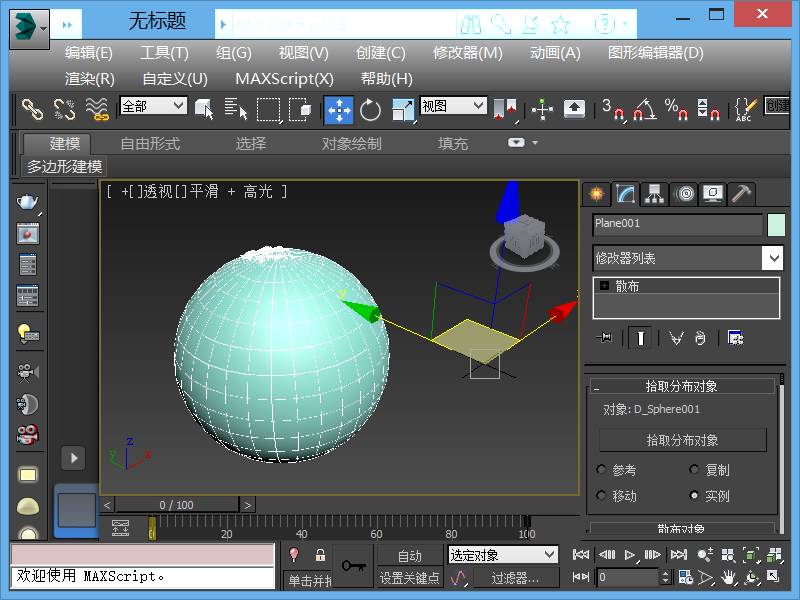The height and width of the screenshot is (600, 800).
Task: Click the Pin Stack icon
Action: pyautogui.click(x=605, y=338)
